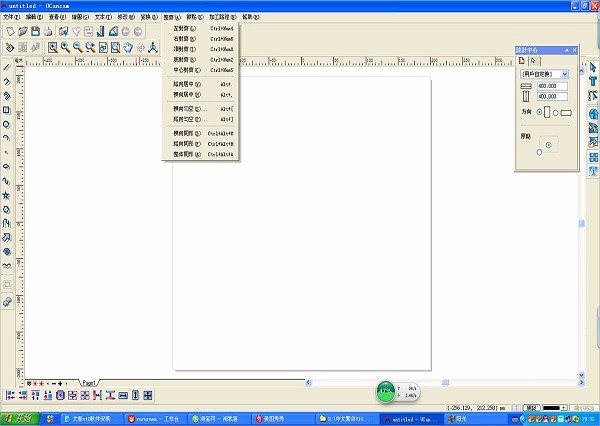
Task: Click the Save floppy disk icon
Action: click(35, 32)
